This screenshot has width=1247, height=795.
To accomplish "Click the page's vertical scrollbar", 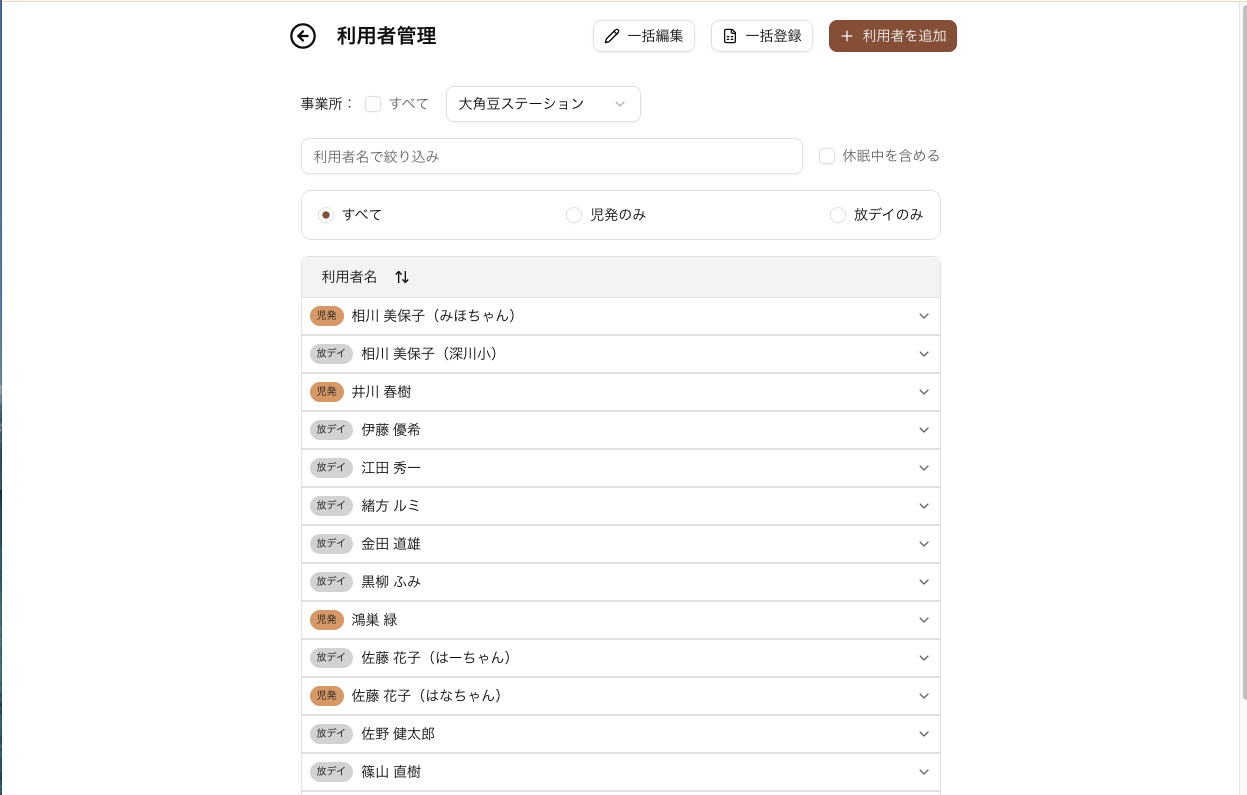I will pos(1243,350).
